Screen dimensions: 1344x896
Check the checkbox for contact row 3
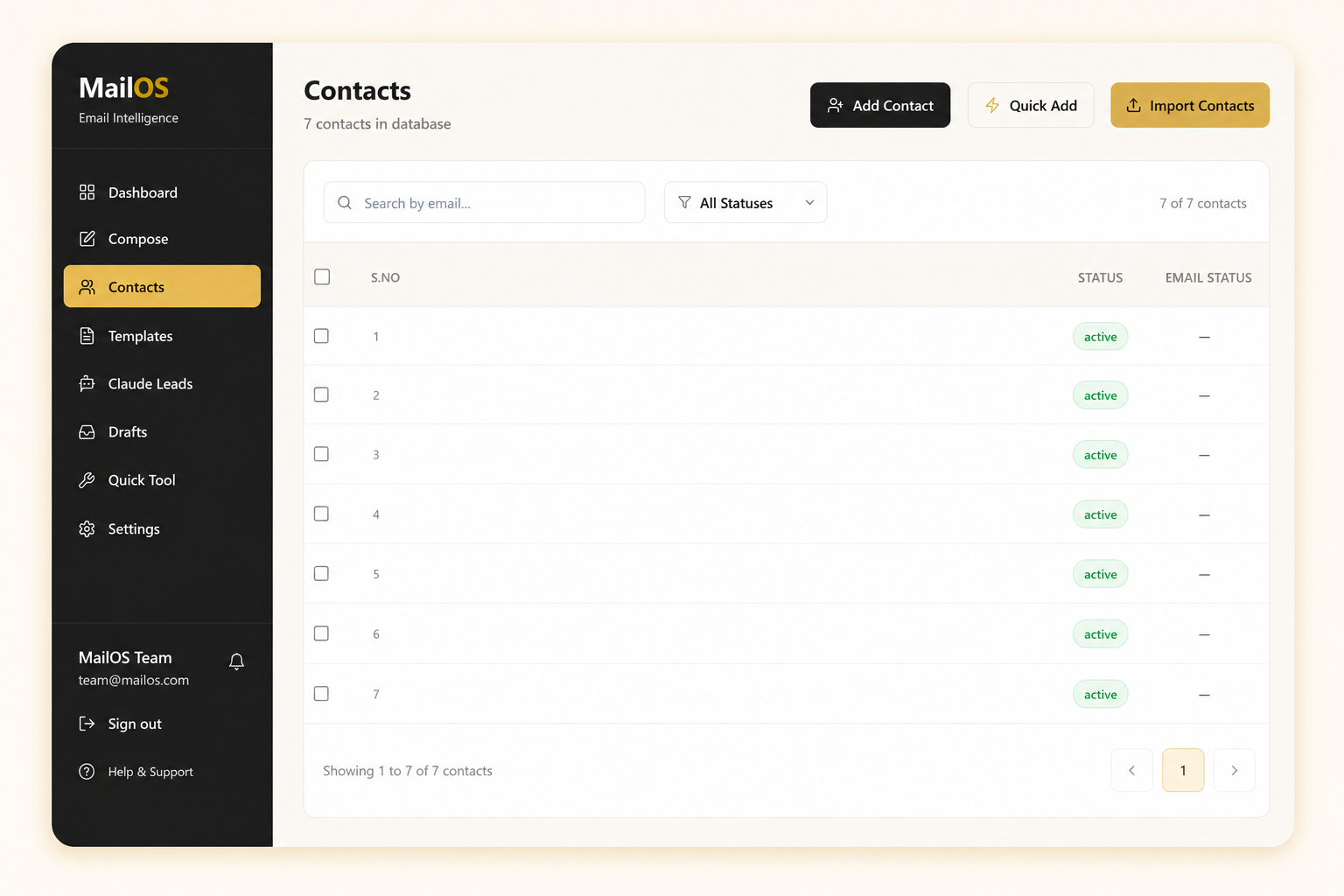pos(321,454)
